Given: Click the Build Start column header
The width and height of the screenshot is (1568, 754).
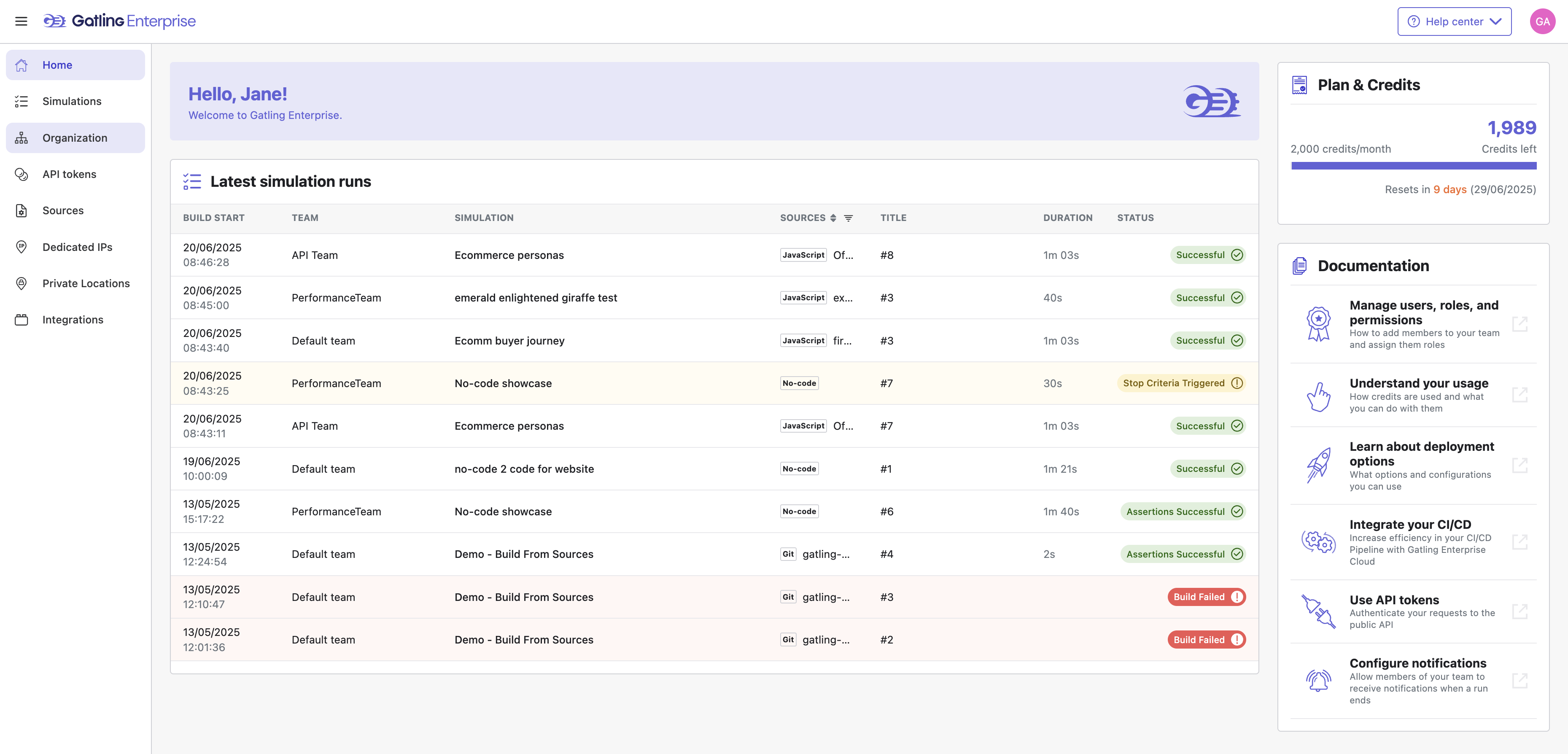Looking at the screenshot, I should (214, 218).
